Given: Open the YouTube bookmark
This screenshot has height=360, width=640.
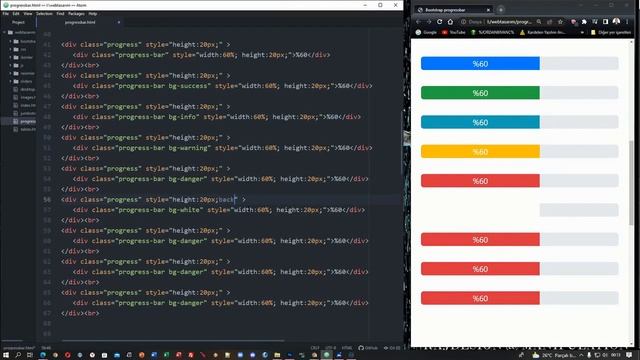Looking at the screenshot, I should pyautogui.click(x=453, y=32).
